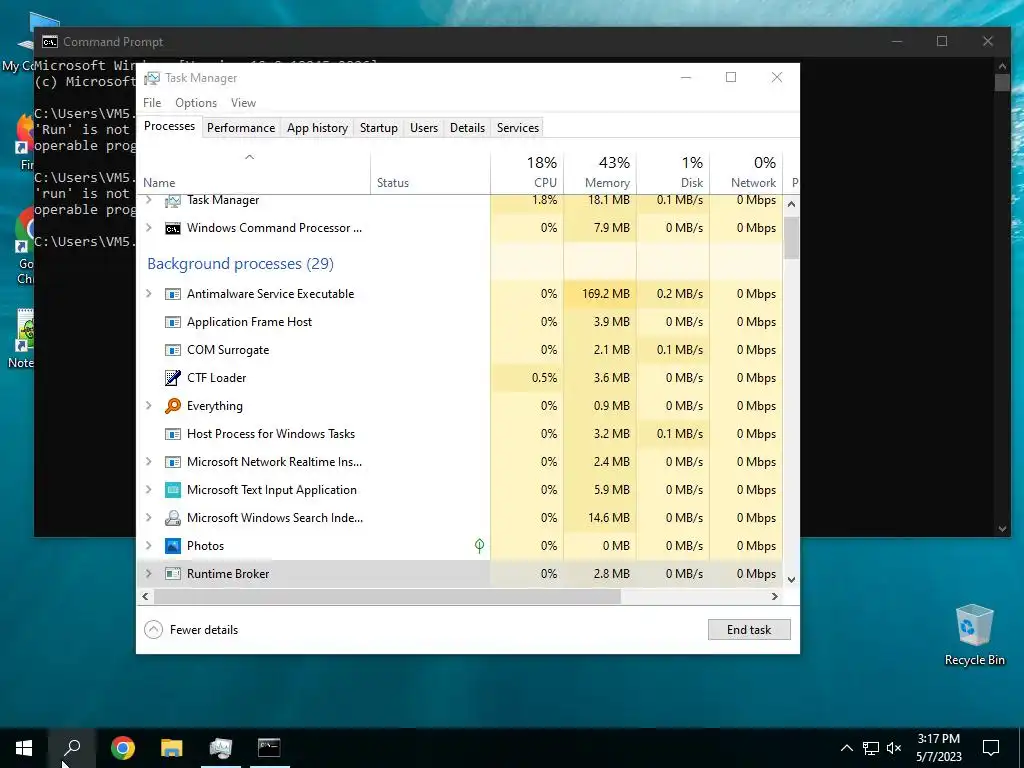Click the Runtime Broker icon
Viewport: 1024px width, 768px height.
point(172,574)
